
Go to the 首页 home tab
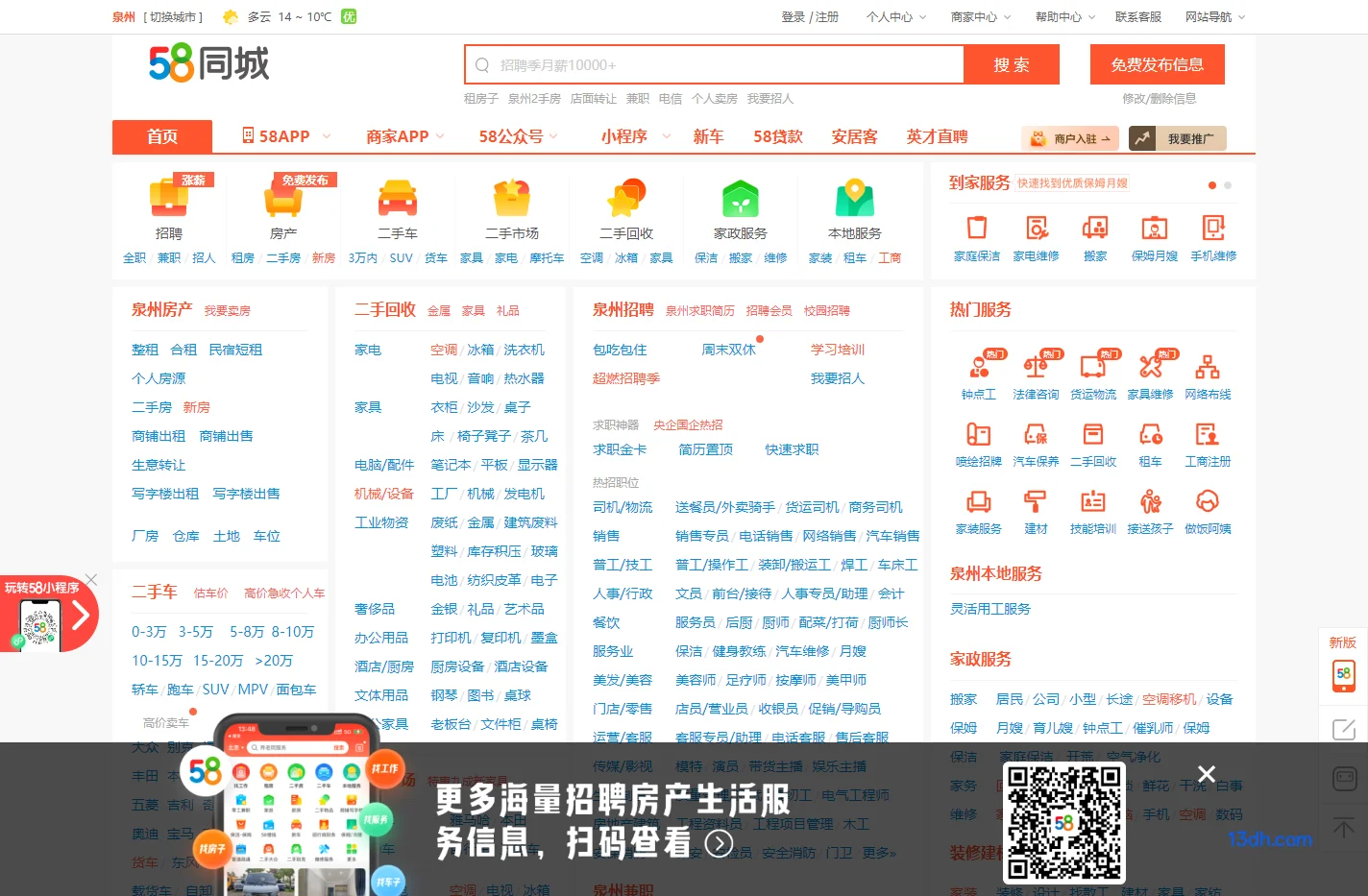coord(162,136)
